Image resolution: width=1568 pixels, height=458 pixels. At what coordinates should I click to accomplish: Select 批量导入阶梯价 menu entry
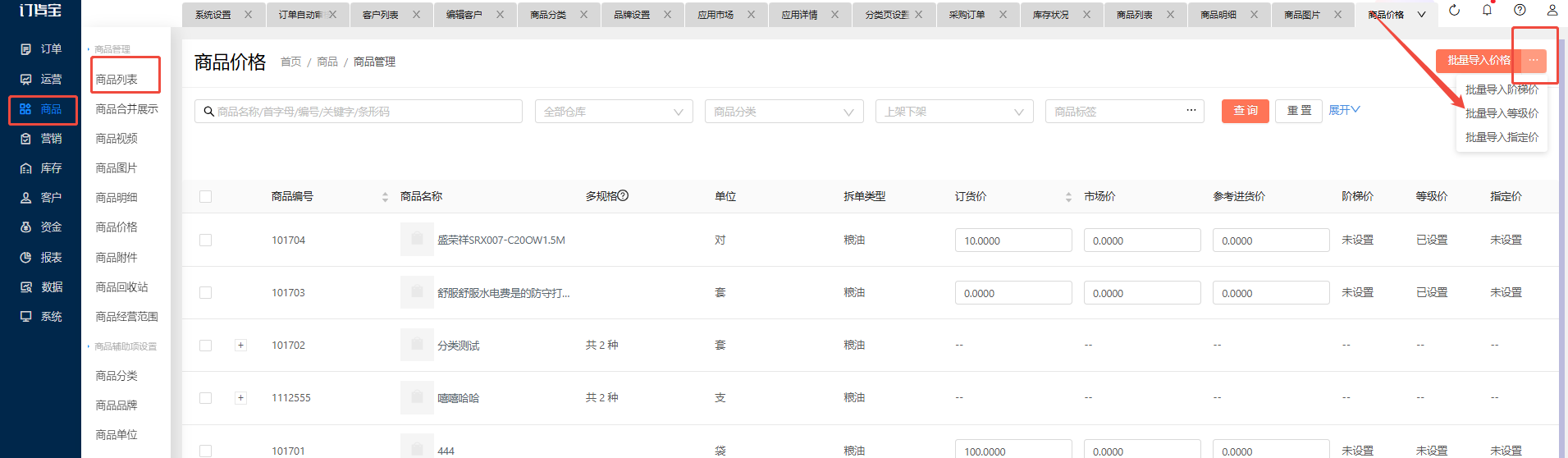1502,89
